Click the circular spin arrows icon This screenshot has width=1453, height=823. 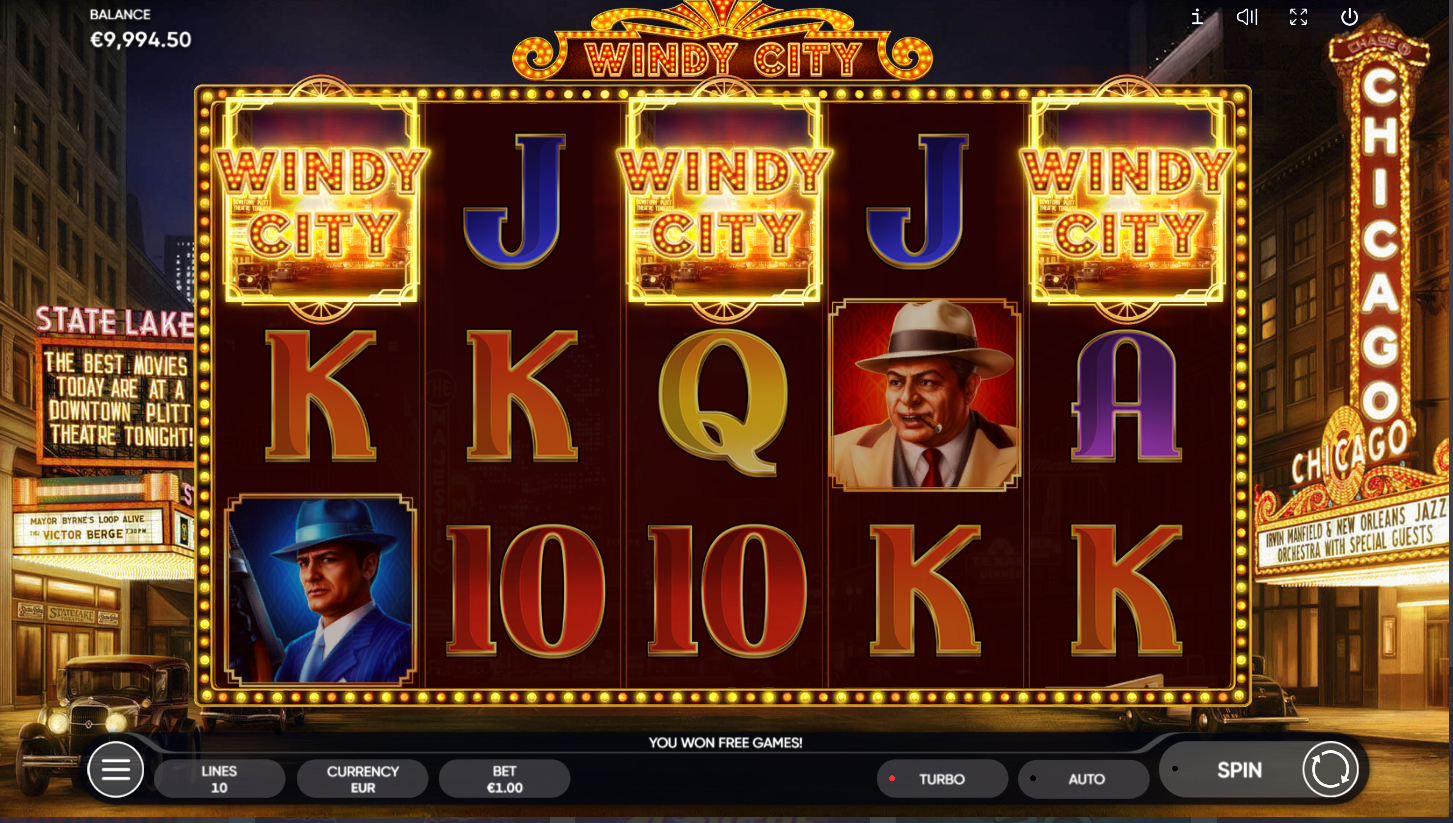click(1330, 769)
